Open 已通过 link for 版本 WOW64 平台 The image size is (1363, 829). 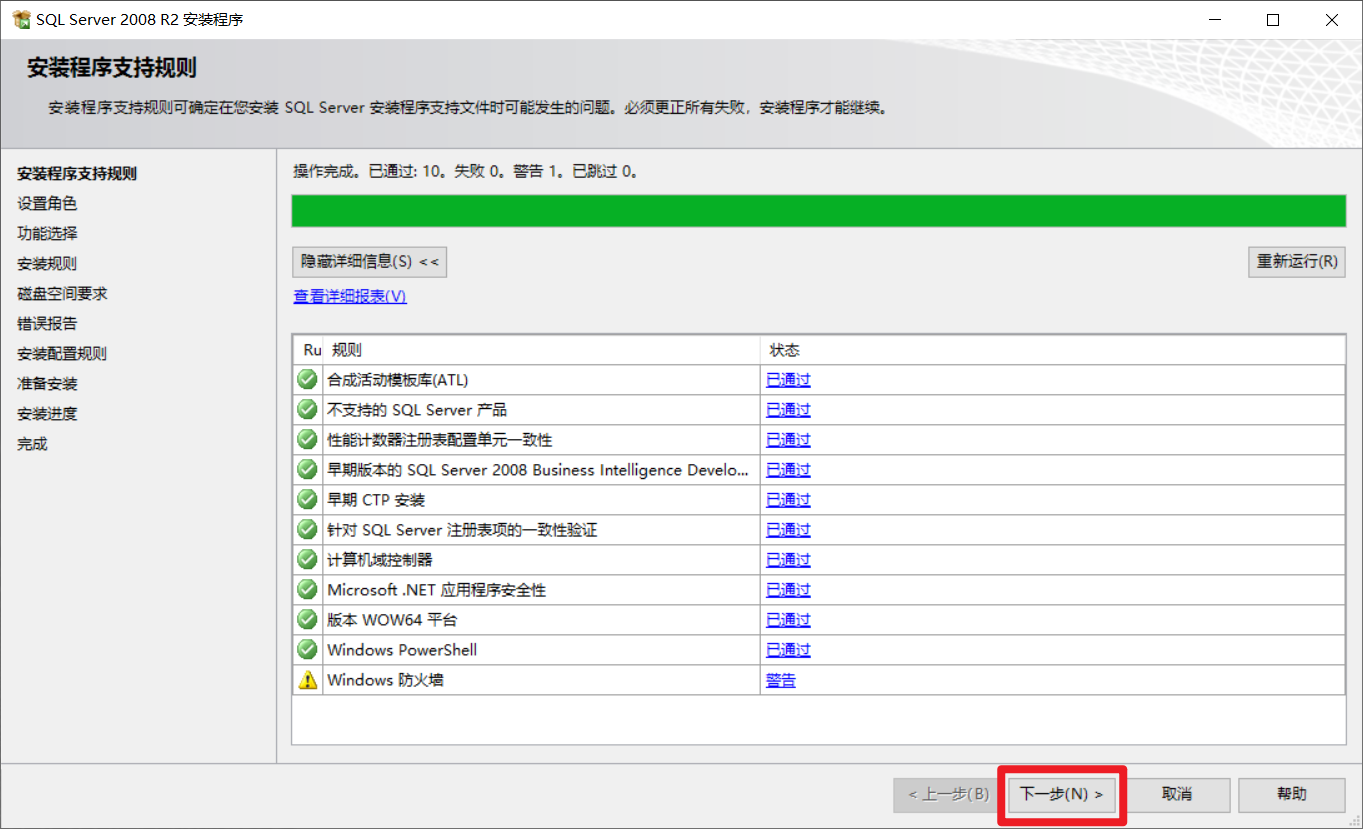(x=788, y=620)
